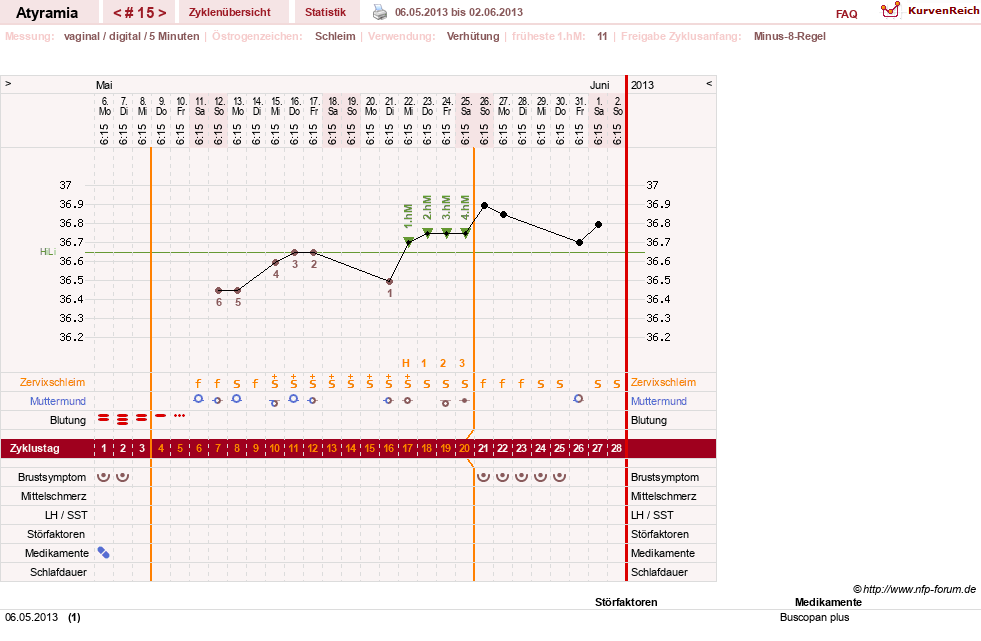Image resolution: width=981 pixels, height=641 pixels.
Task: Click the 2.hM temperature triangle marker
Action: [427, 233]
